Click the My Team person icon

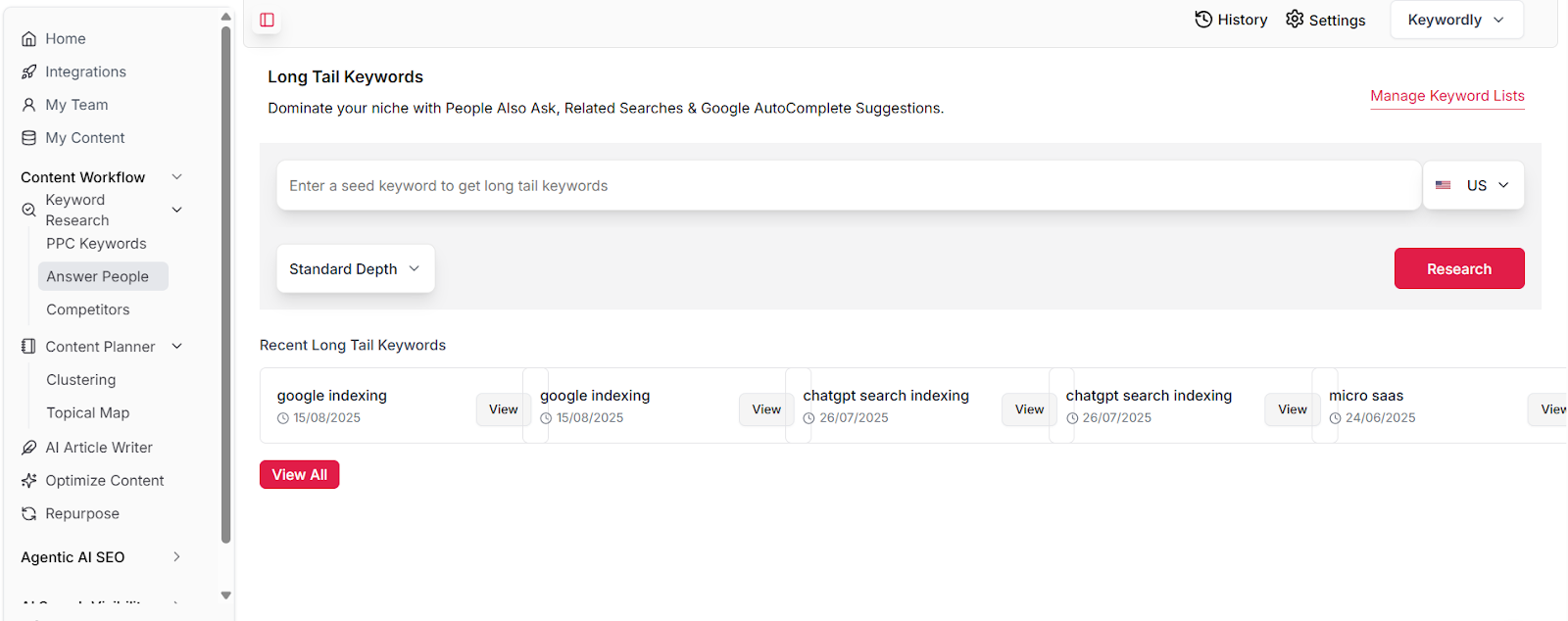[29, 105]
